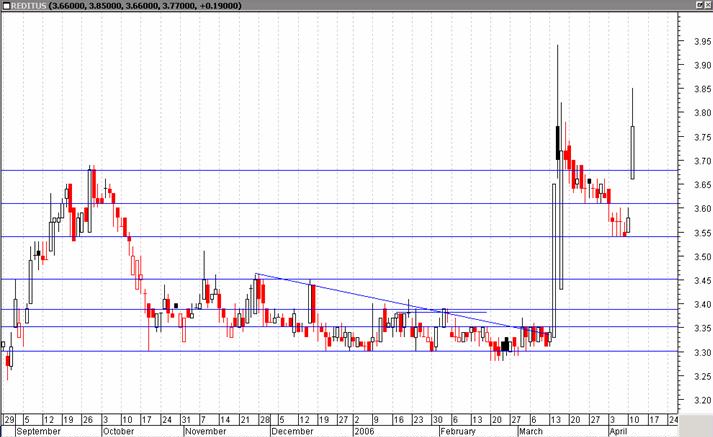
Task: Click the tall mid-March candle peaking near 3.95
Action: click(558, 143)
